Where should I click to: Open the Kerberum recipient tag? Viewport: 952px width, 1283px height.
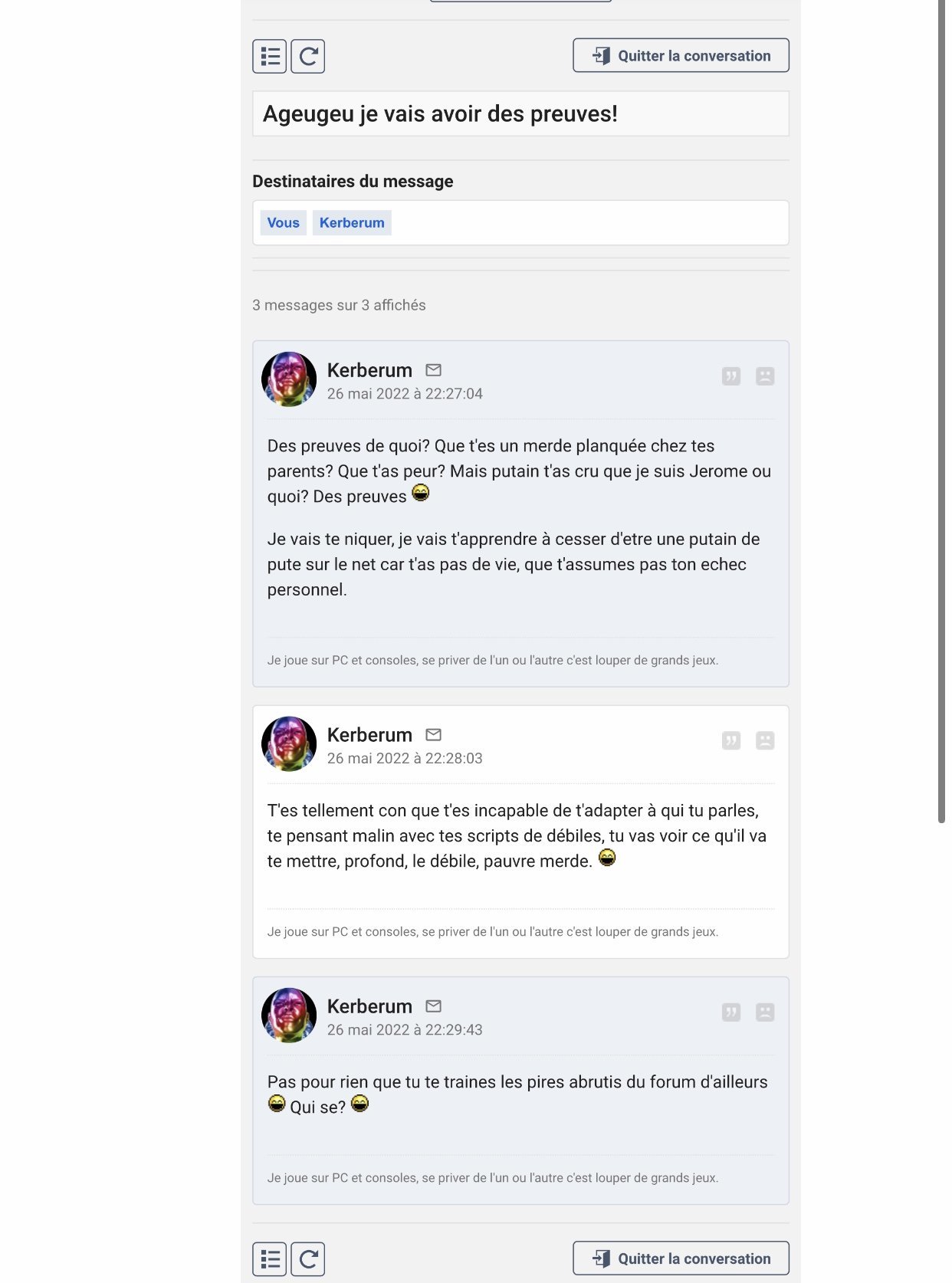(x=352, y=223)
